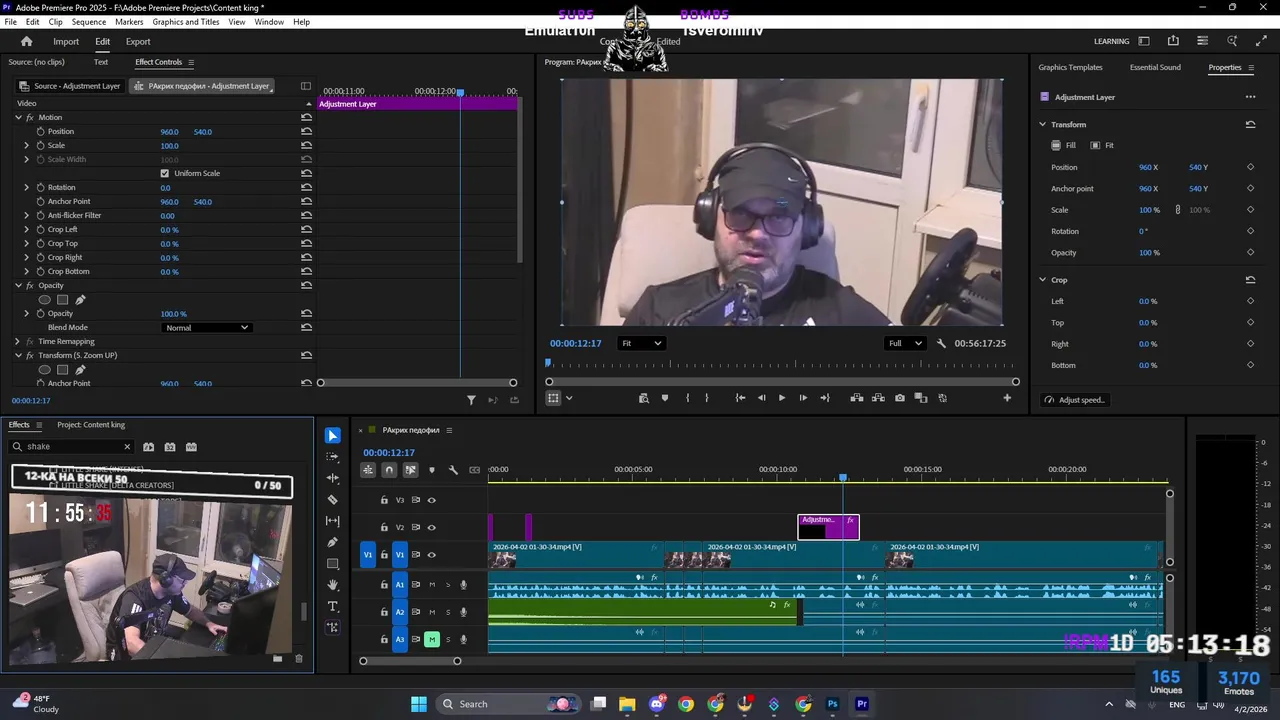The image size is (1280, 720).
Task: Click the Delete trash icon in Effects panel
Action: [298, 658]
